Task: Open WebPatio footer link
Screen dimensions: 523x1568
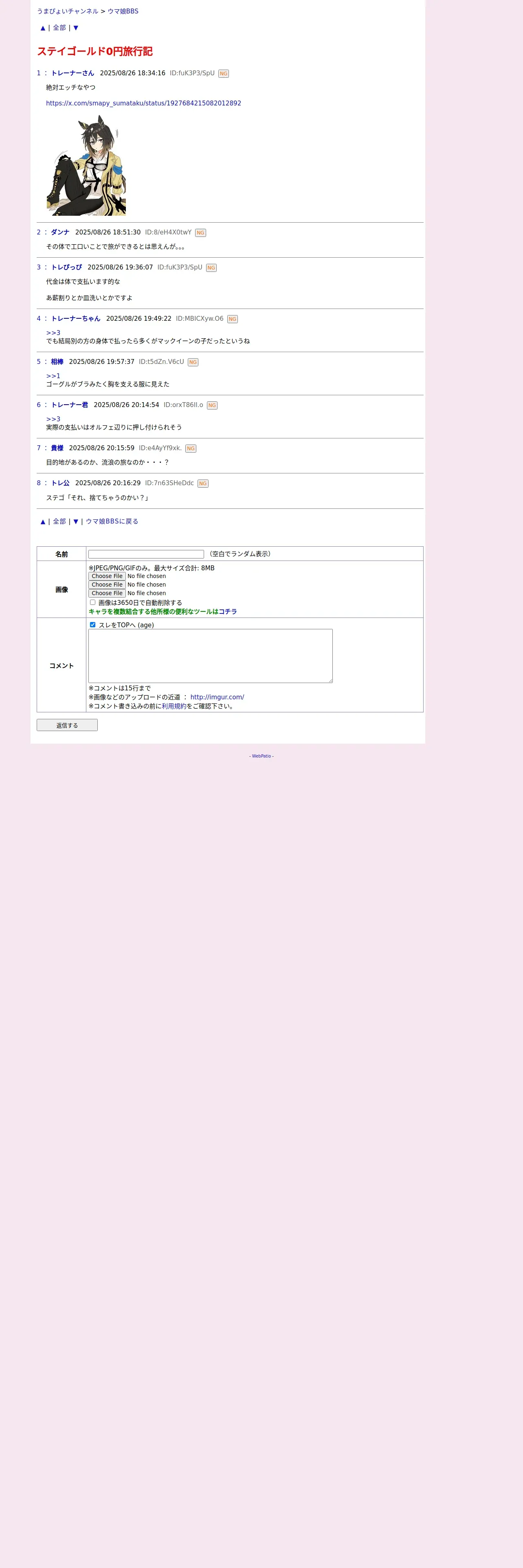Action: (x=262, y=757)
